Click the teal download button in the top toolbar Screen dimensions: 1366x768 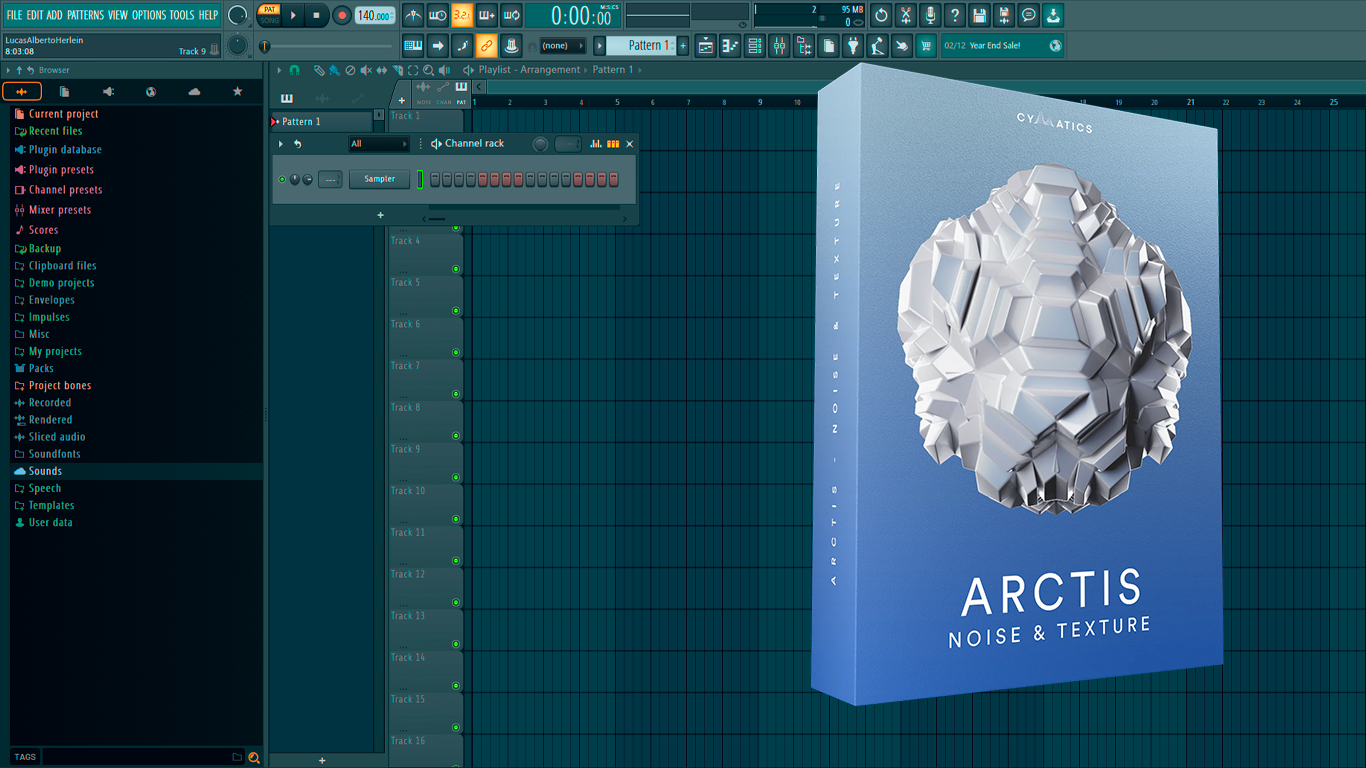(1053, 15)
